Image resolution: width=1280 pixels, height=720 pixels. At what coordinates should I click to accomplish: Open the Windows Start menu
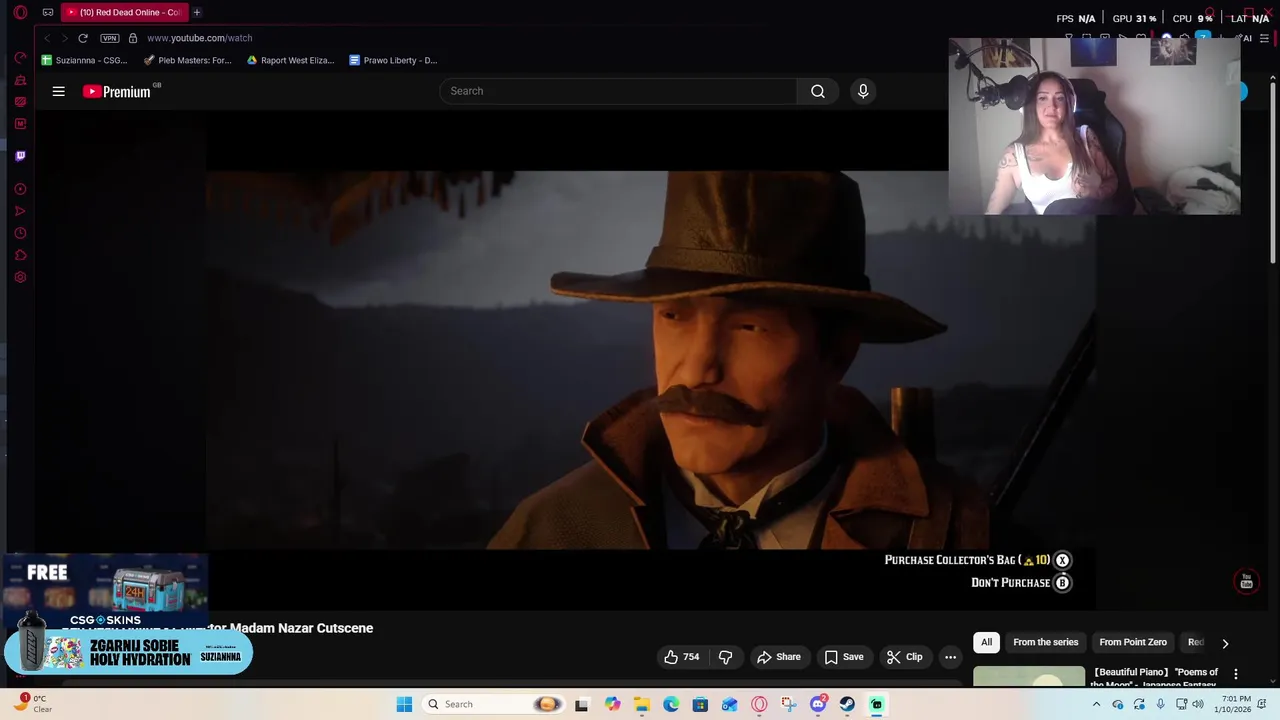click(404, 704)
